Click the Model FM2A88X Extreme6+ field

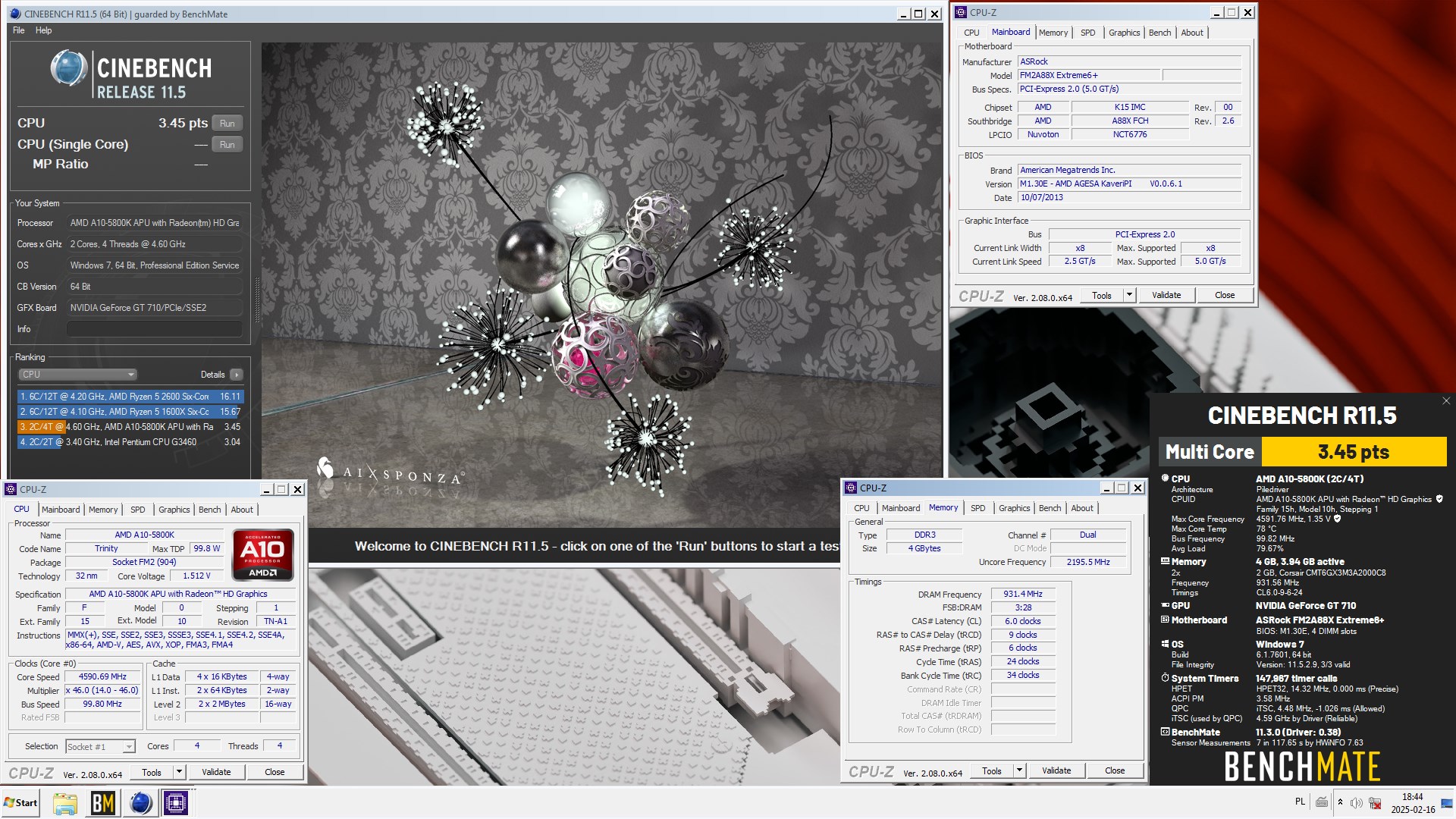pos(1088,75)
